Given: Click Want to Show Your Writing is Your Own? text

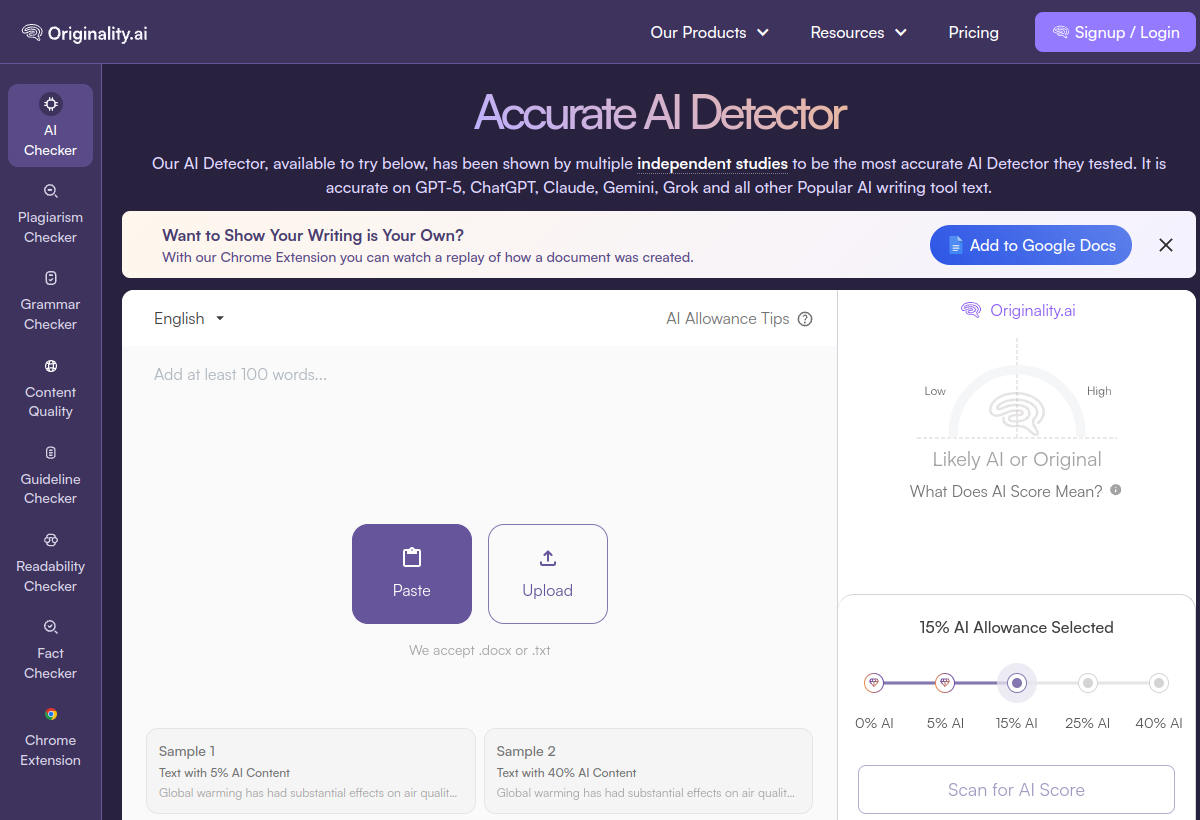Looking at the screenshot, I should (313, 236).
